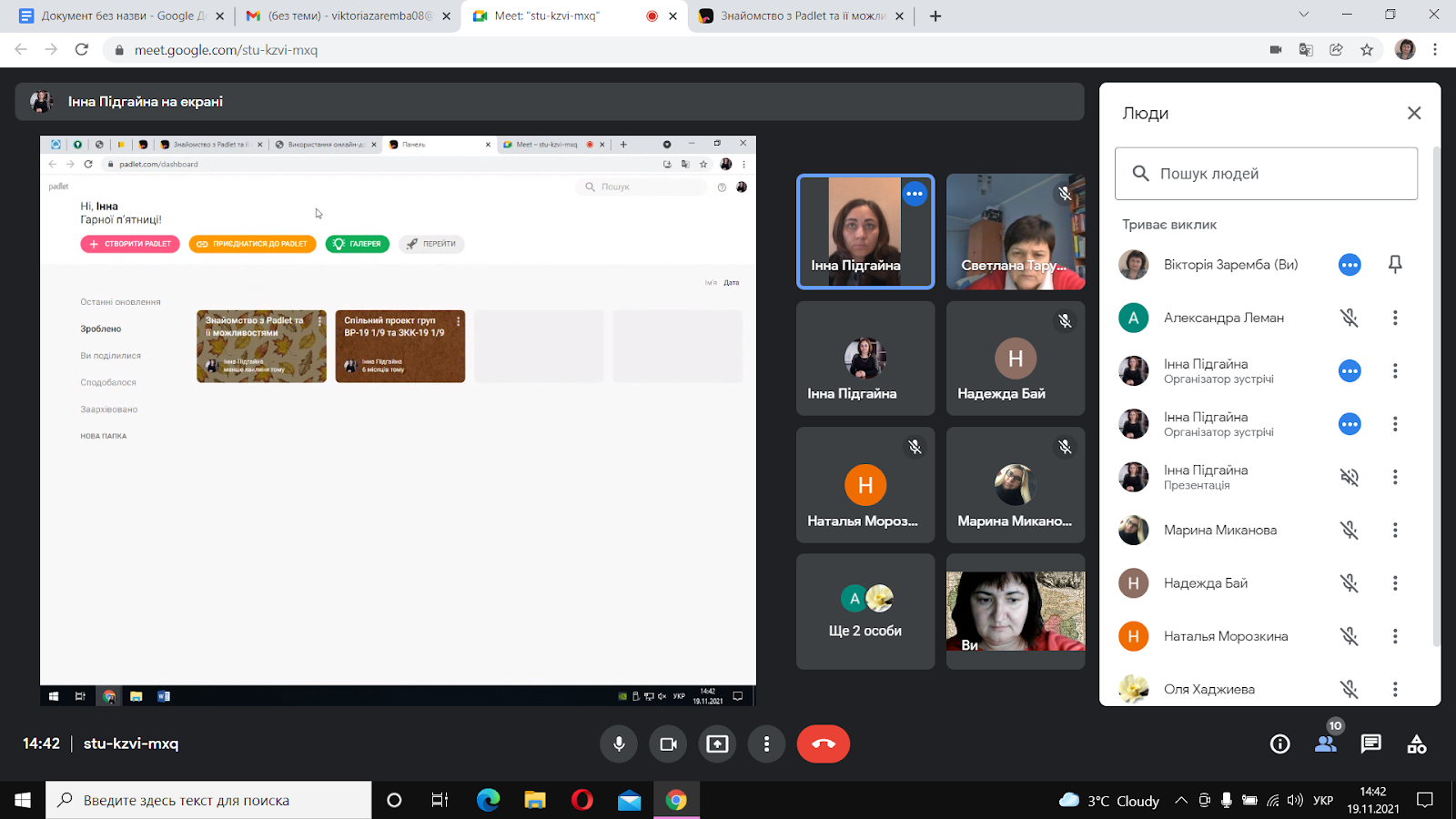The image size is (1456, 819).
Task: Click the people icon with the 10 badge
Action: [1326, 744]
